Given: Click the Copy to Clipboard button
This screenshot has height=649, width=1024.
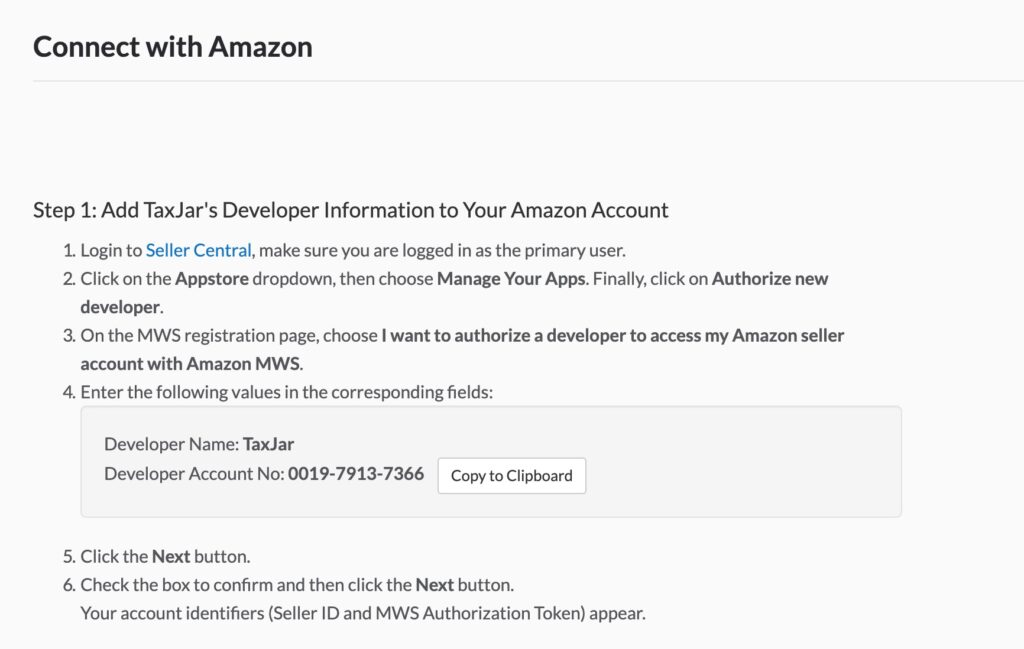Looking at the screenshot, I should 511,476.
